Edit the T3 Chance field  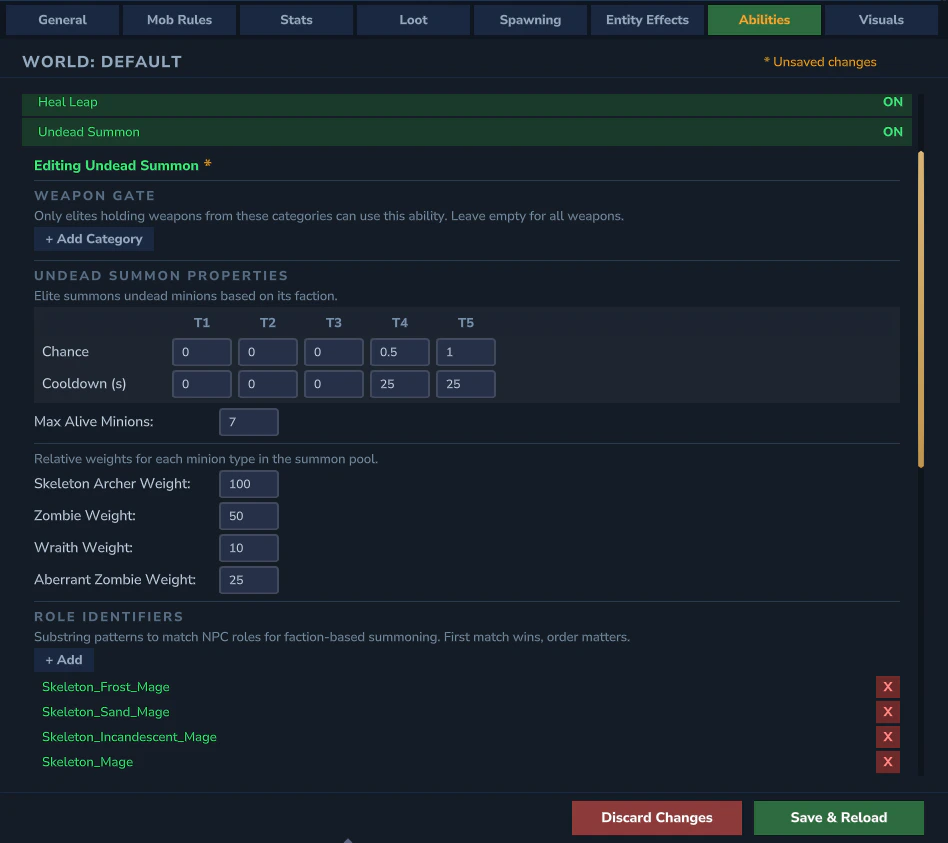pos(334,352)
